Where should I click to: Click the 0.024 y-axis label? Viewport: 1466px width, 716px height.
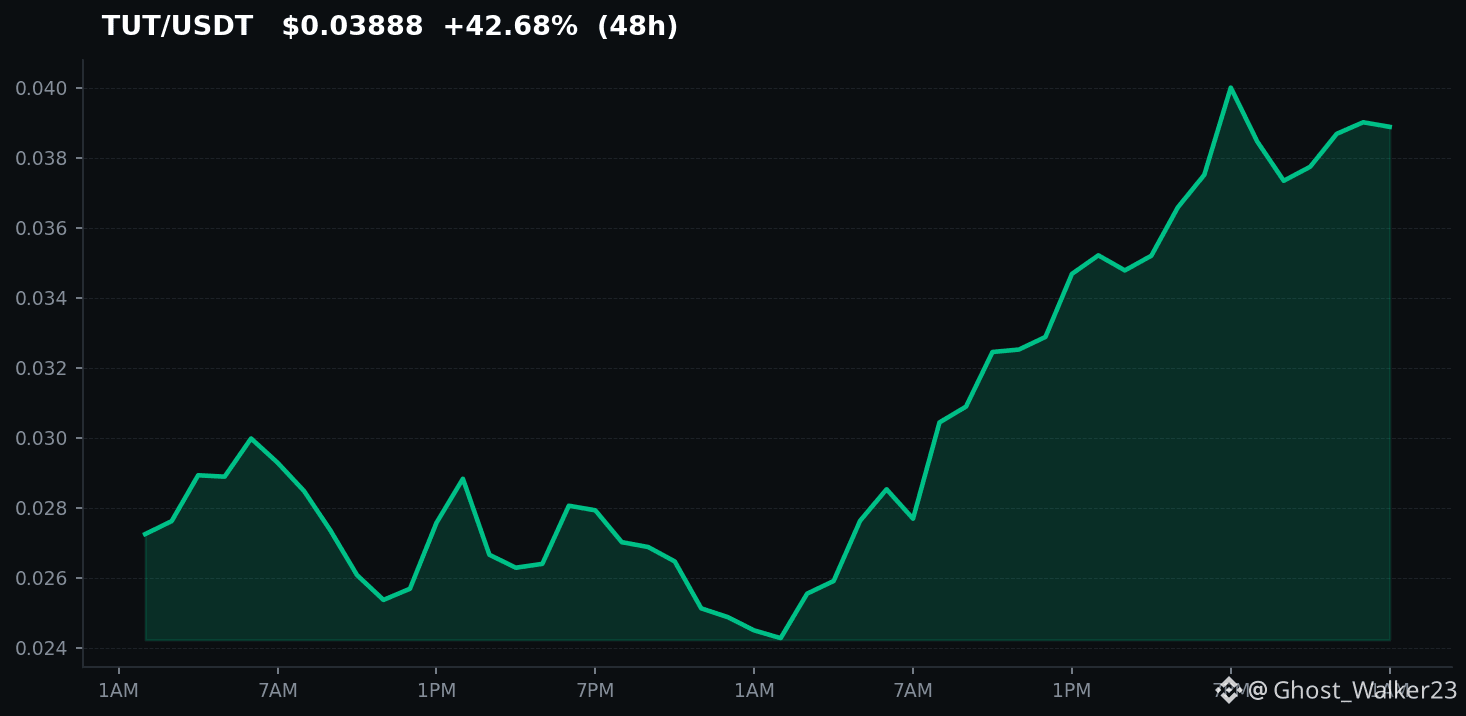41,649
